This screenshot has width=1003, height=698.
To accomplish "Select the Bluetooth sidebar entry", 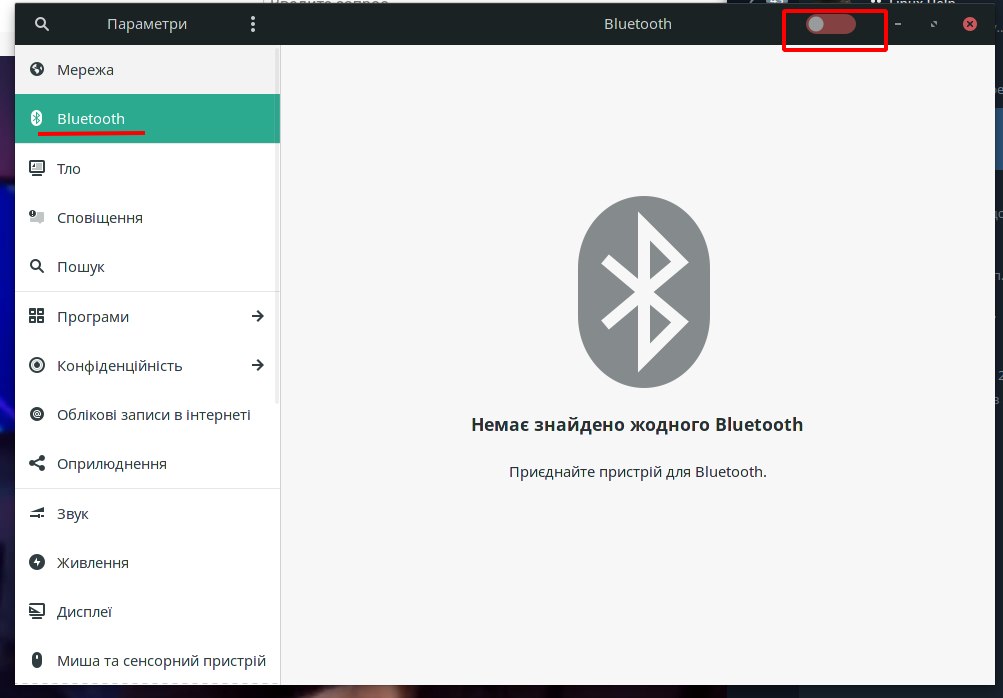I will click(147, 118).
